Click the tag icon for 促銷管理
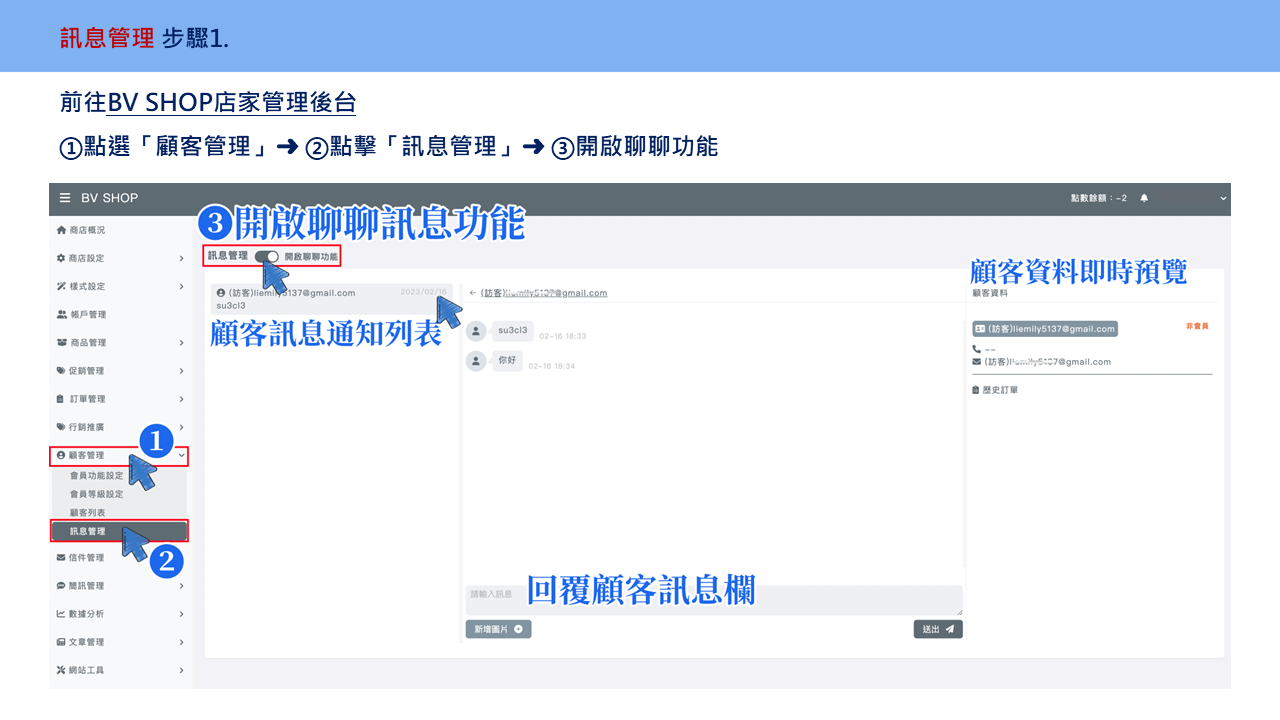1280x720 pixels. coord(61,370)
